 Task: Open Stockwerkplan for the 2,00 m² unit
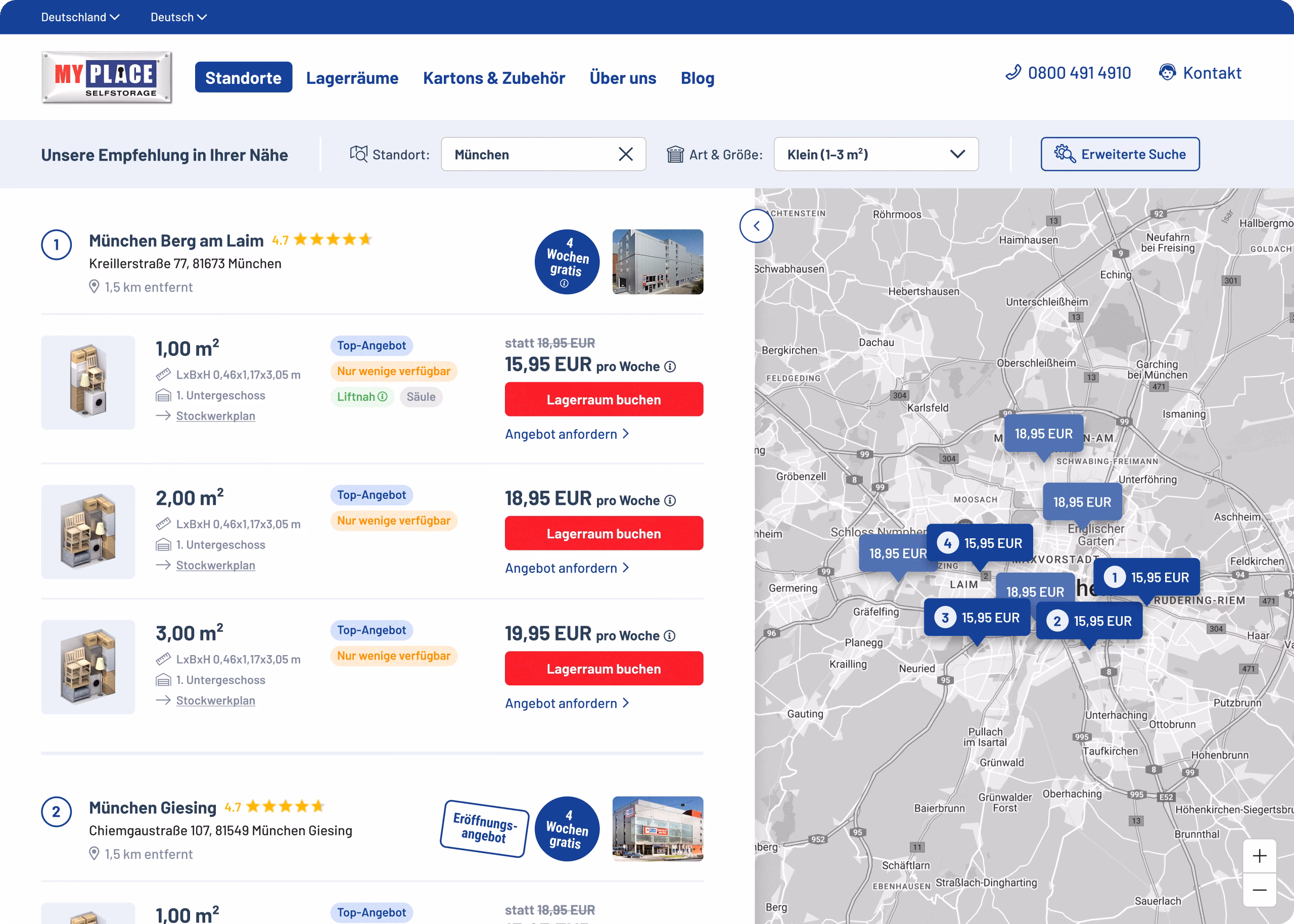pos(215,566)
